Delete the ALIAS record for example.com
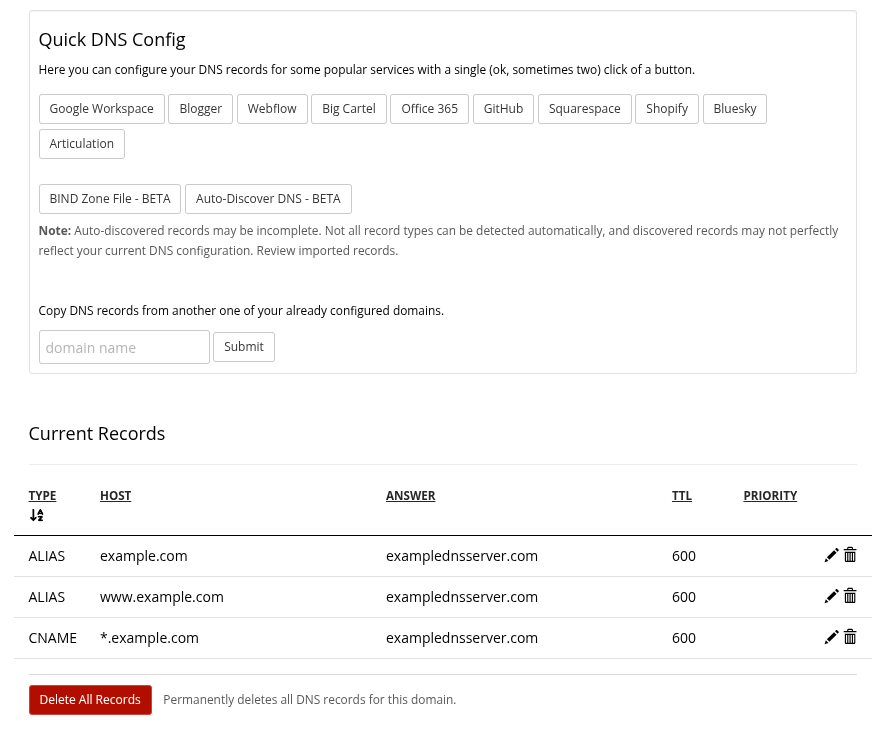The width and height of the screenshot is (880, 737). pyautogui.click(x=850, y=555)
